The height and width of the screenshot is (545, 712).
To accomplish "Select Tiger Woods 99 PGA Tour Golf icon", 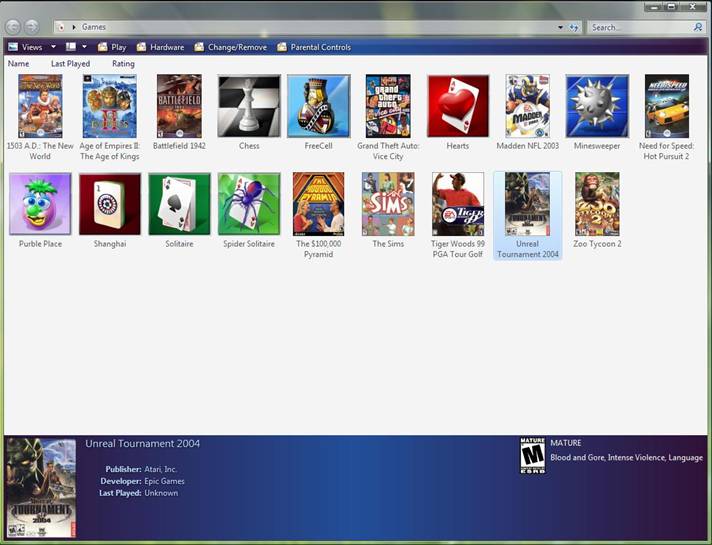I will [x=458, y=204].
